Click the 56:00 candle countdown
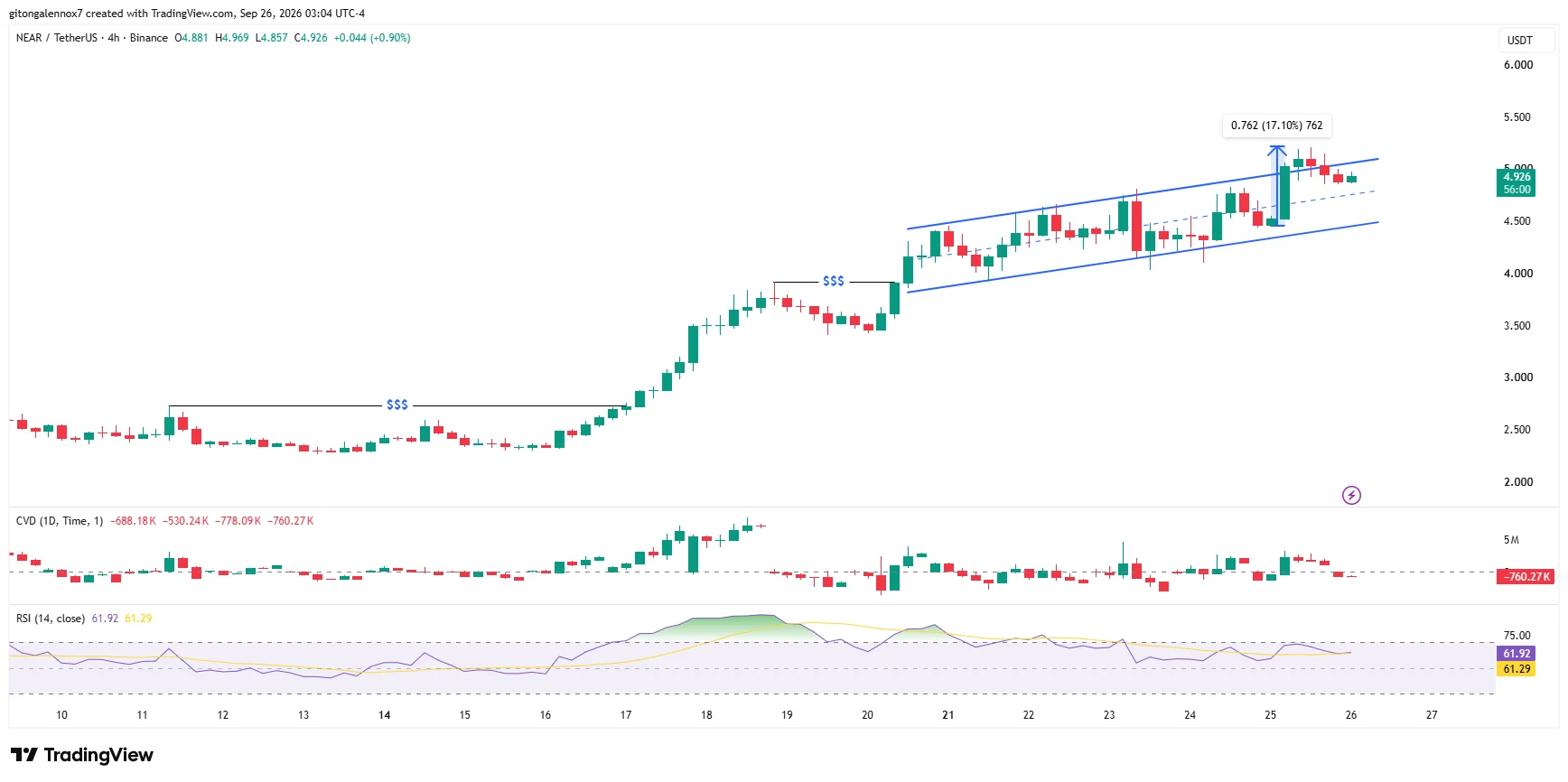Image resolution: width=1568 pixels, height=782 pixels. click(1517, 190)
